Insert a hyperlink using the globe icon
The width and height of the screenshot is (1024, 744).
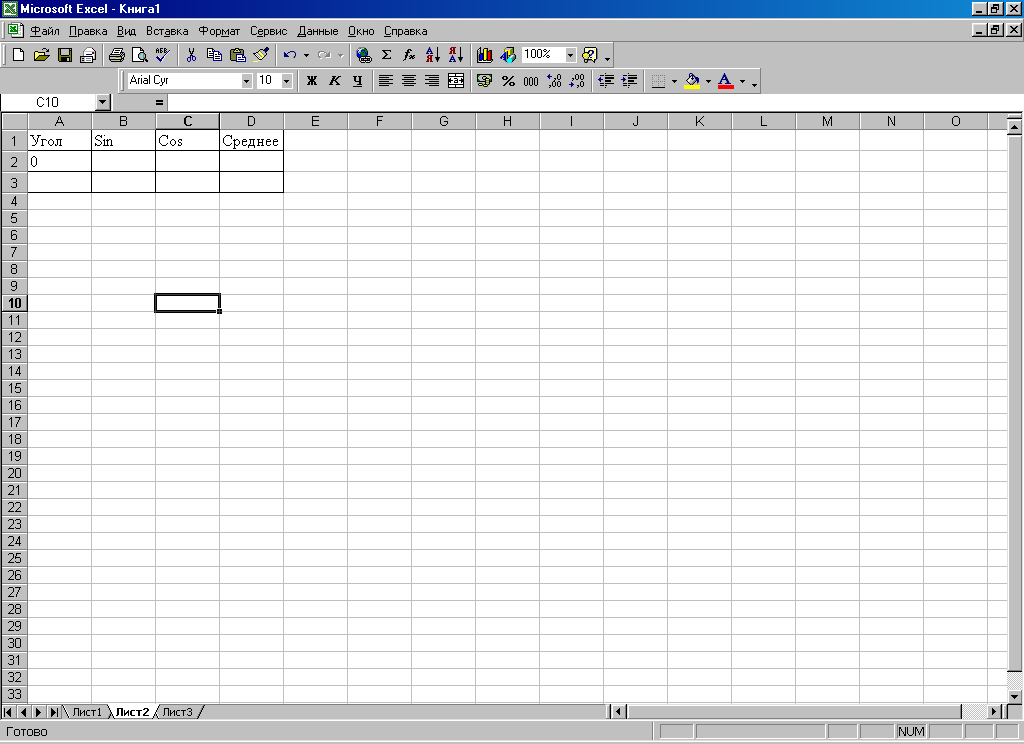364,55
